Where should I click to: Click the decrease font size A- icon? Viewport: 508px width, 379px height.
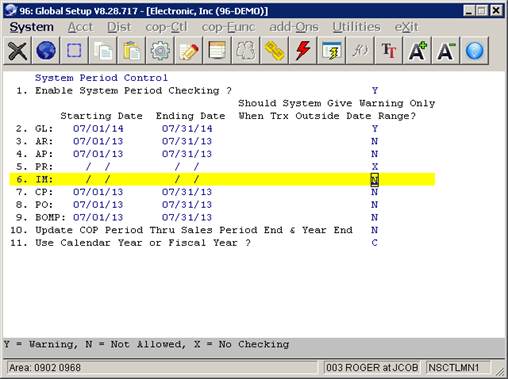(x=446, y=51)
